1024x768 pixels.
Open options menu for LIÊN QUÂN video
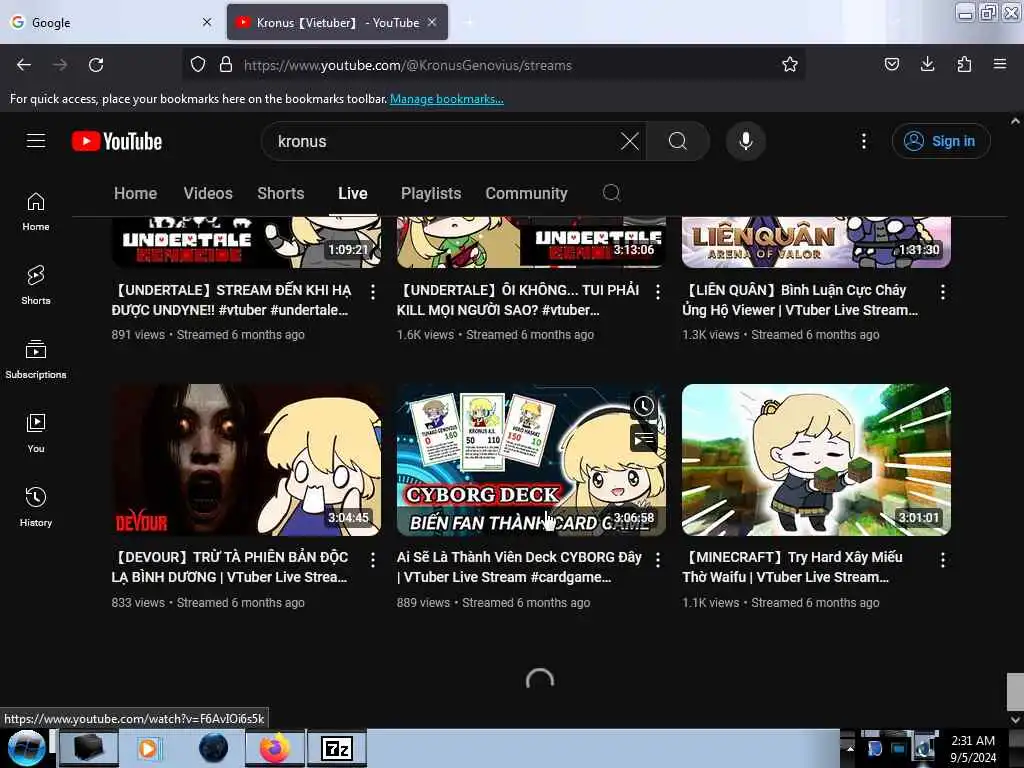[942, 292]
